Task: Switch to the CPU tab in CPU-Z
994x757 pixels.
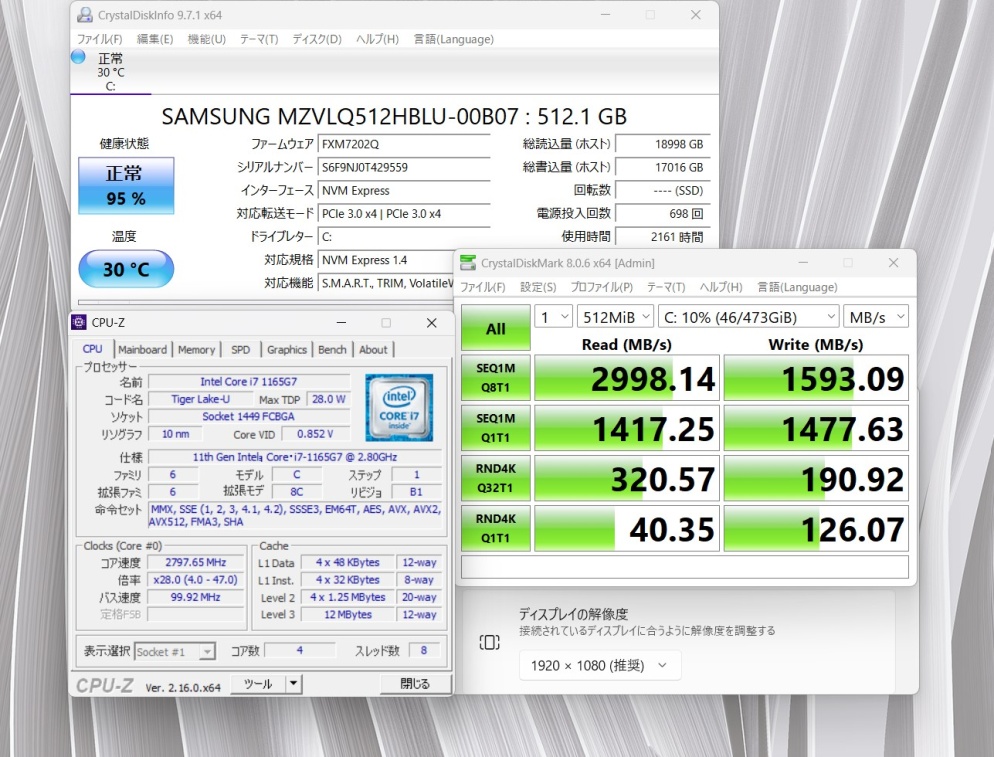Action: click(x=93, y=349)
